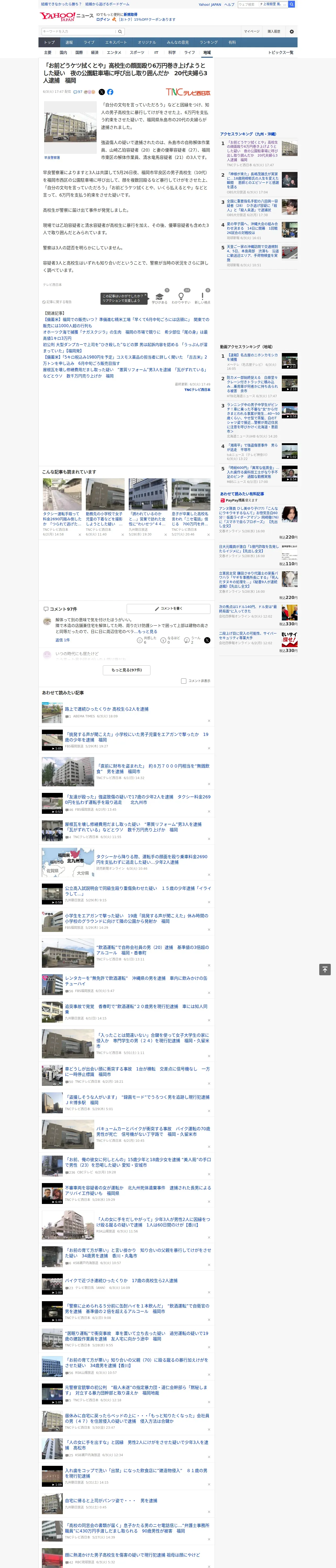
Task: Click the Yahoo! JAPAN News logo
Action: tap(66, 16)
